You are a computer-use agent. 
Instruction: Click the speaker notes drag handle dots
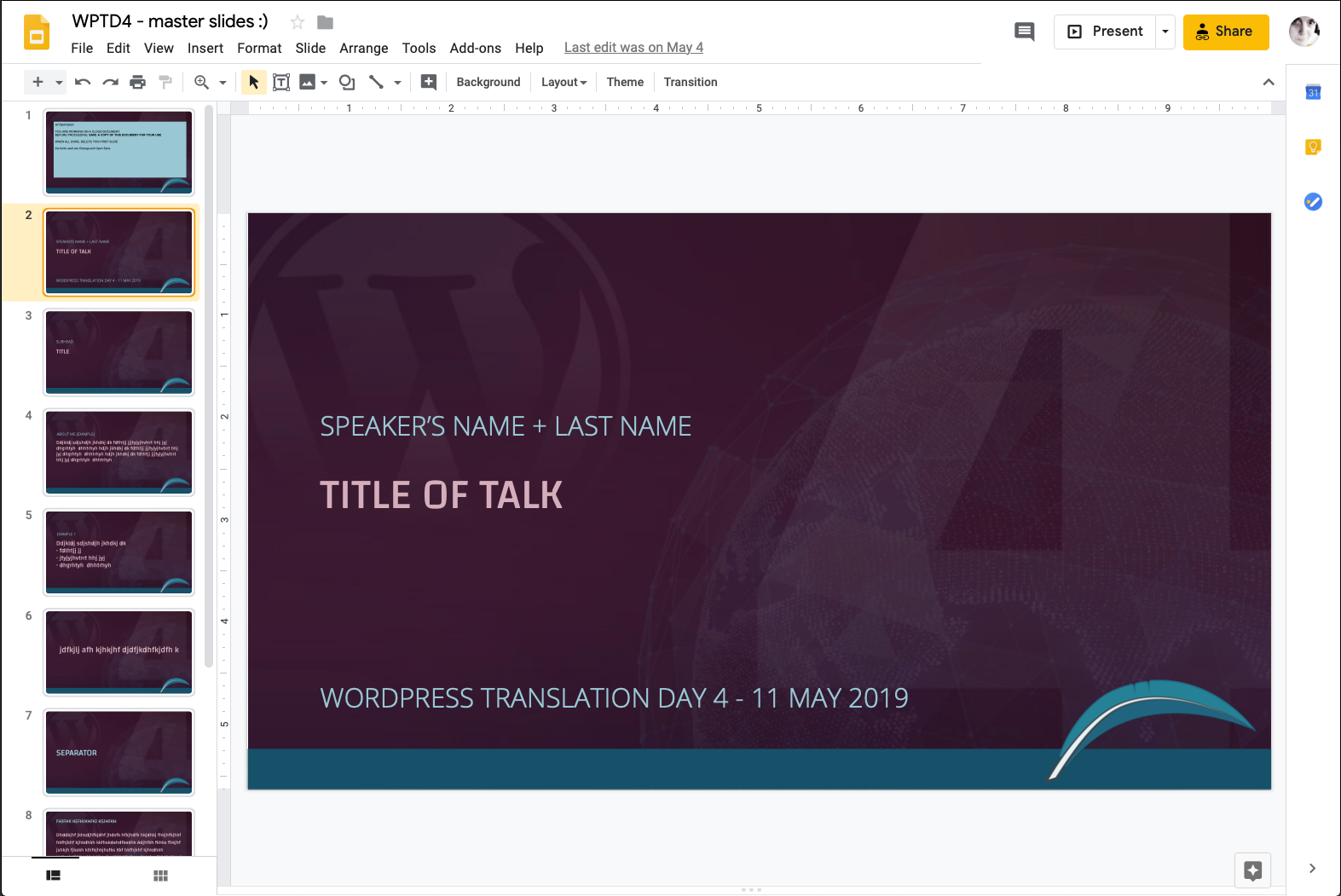pos(751,889)
